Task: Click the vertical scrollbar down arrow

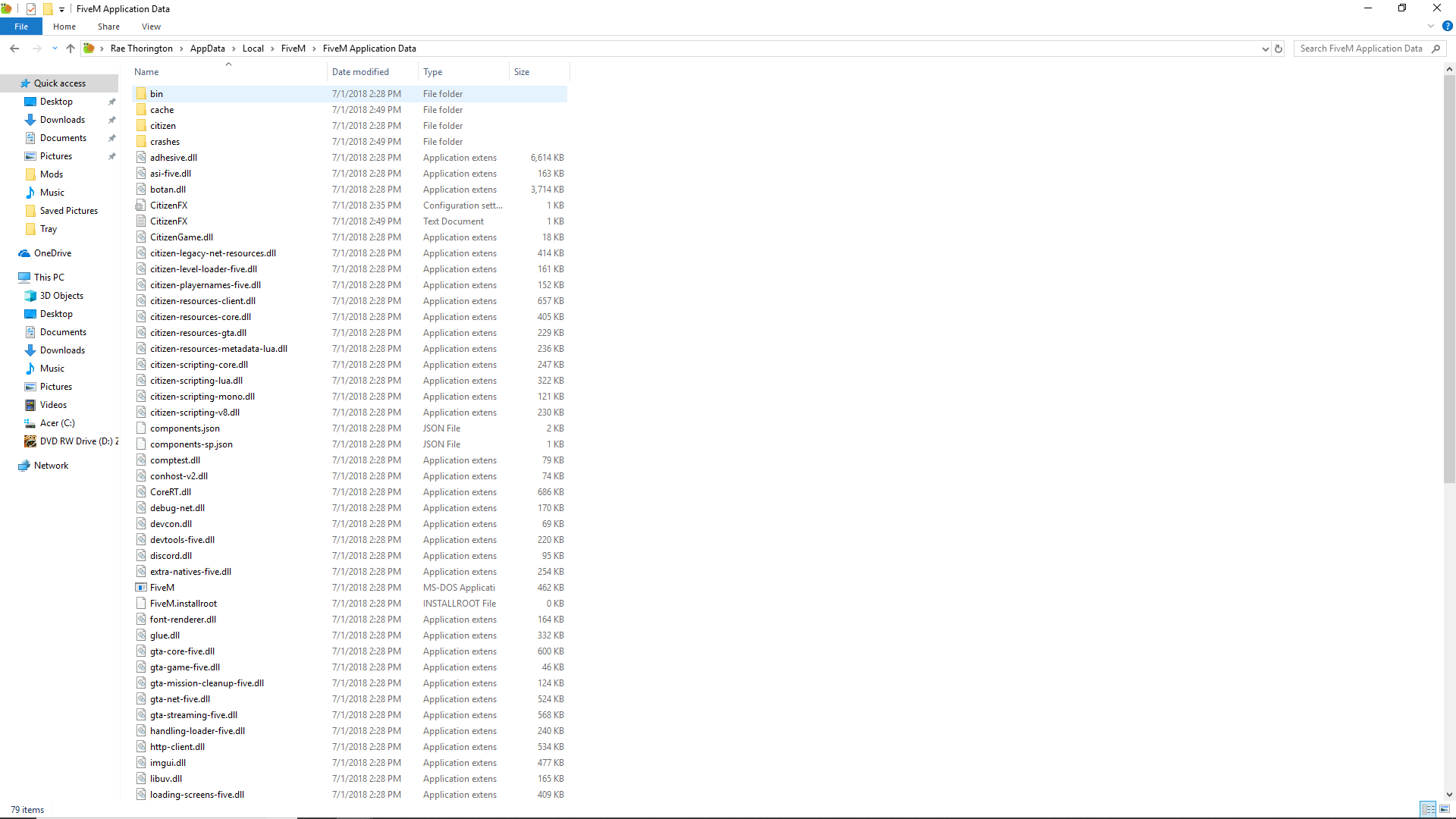Action: click(1449, 795)
